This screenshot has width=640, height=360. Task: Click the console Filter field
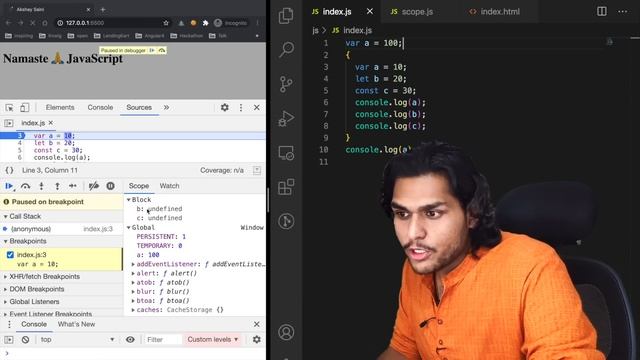[163, 340]
